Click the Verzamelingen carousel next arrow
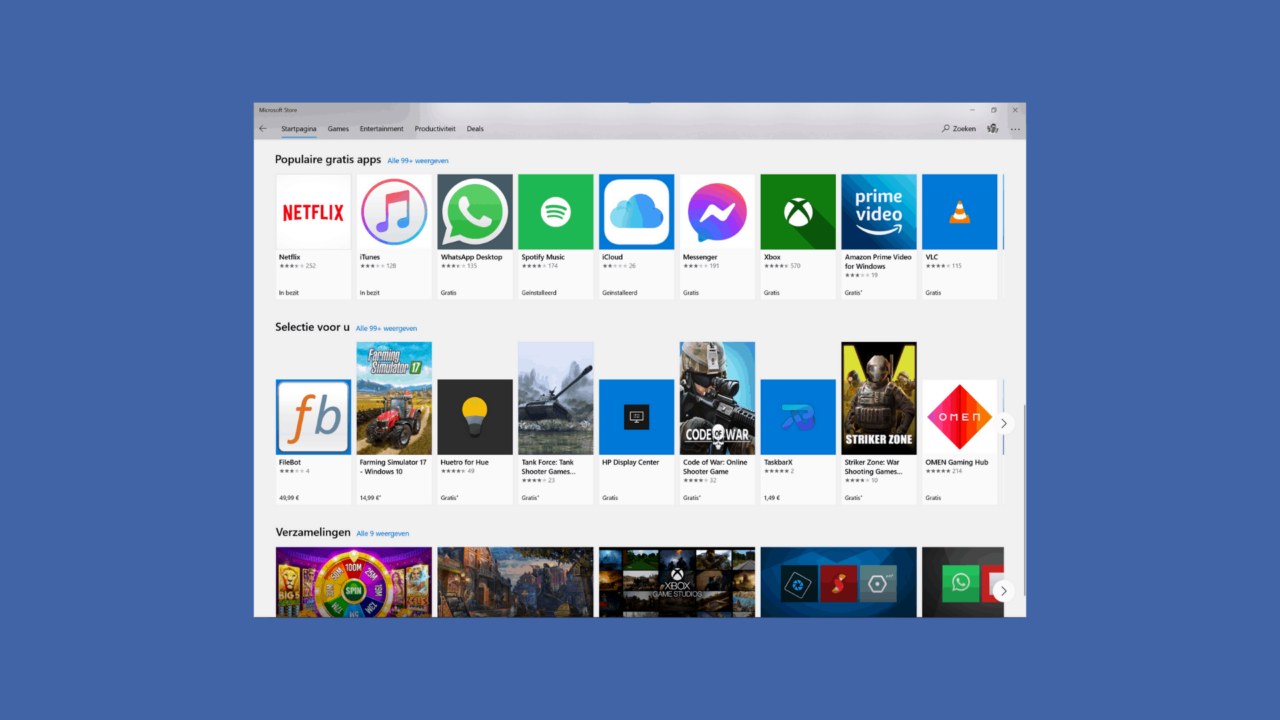Screen dimensions: 1280x720 (1003, 591)
